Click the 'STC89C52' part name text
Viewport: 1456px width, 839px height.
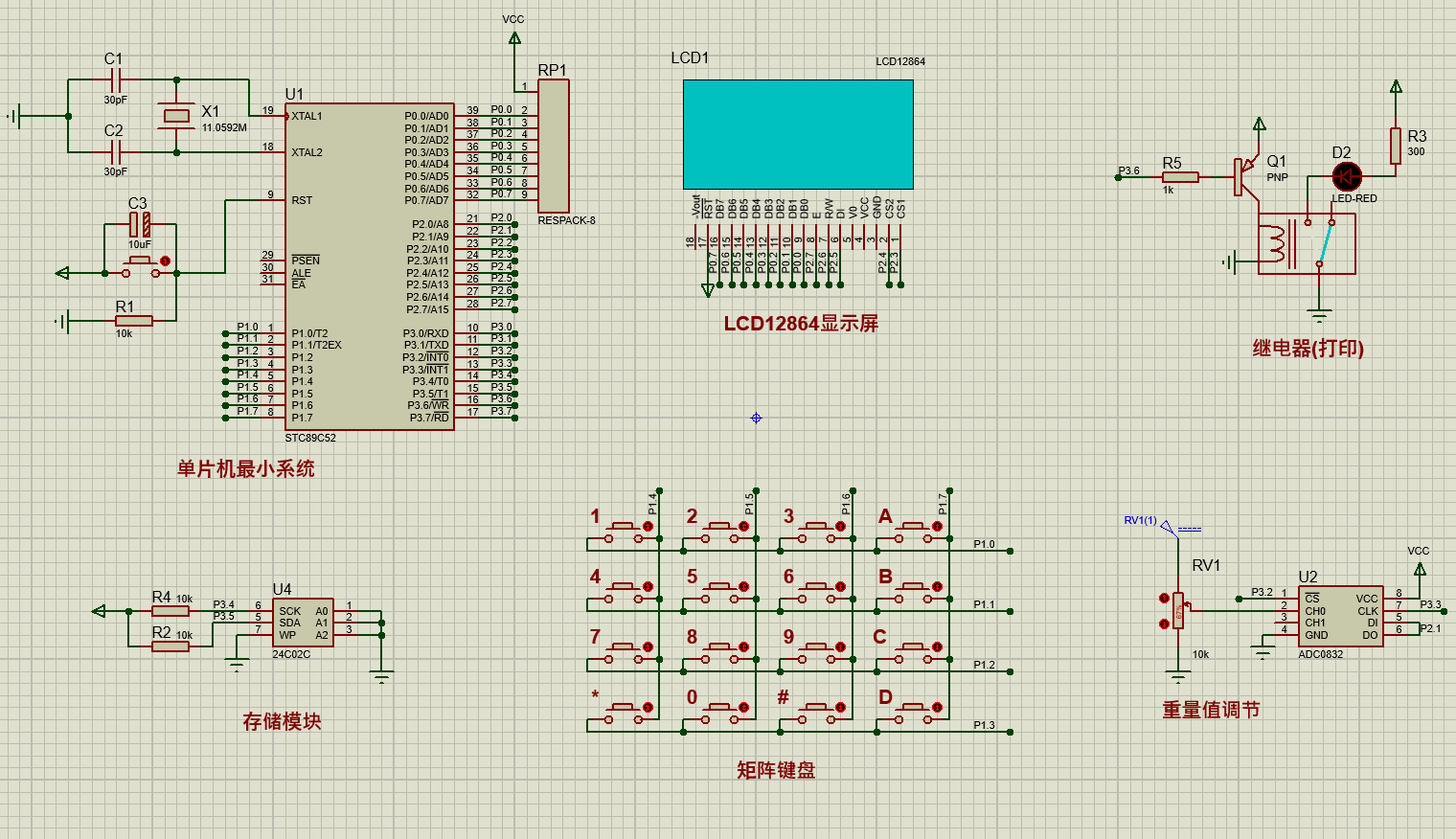pyautogui.click(x=310, y=438)
